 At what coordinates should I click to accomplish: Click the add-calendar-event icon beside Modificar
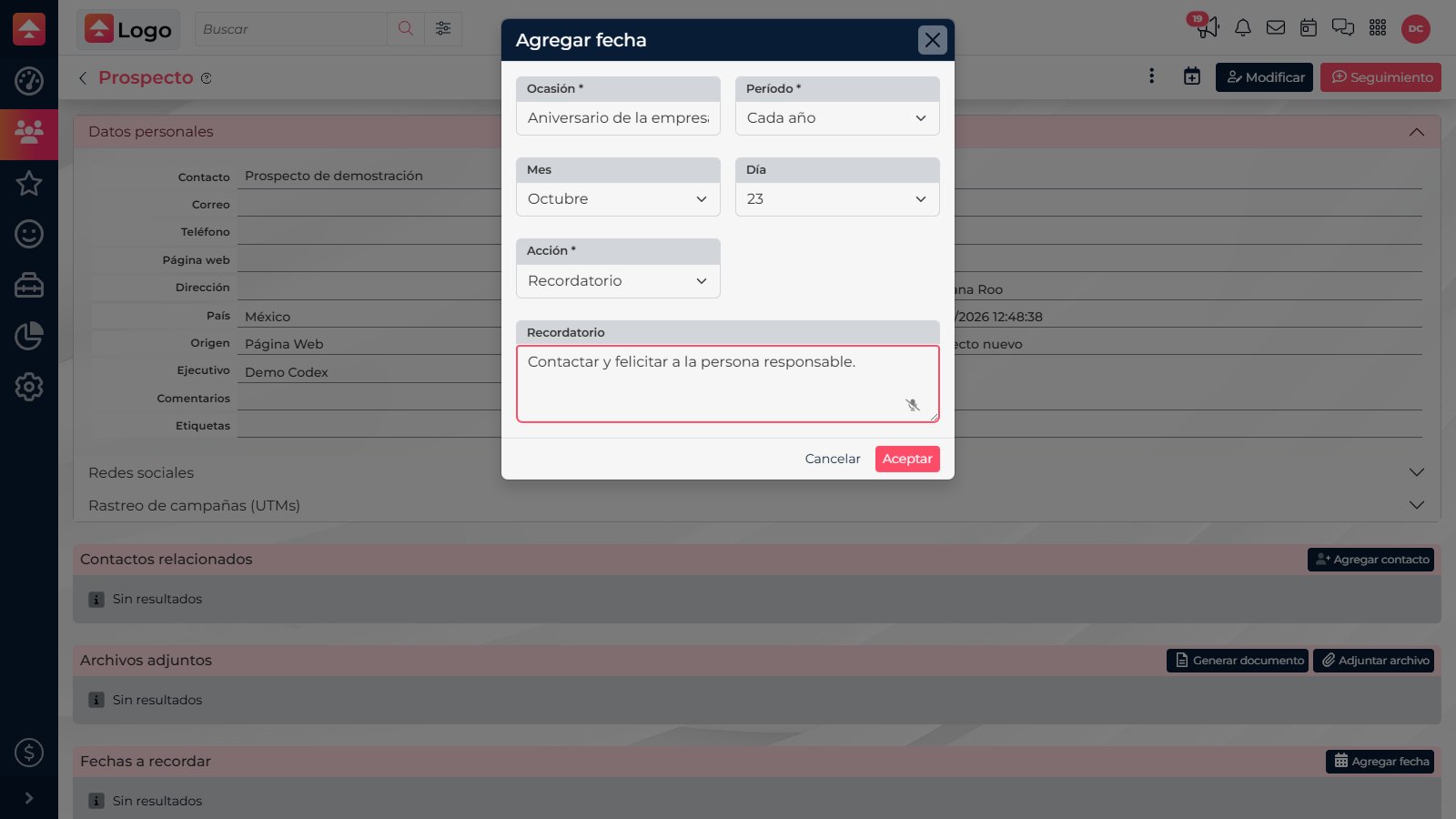point(1192,76)
